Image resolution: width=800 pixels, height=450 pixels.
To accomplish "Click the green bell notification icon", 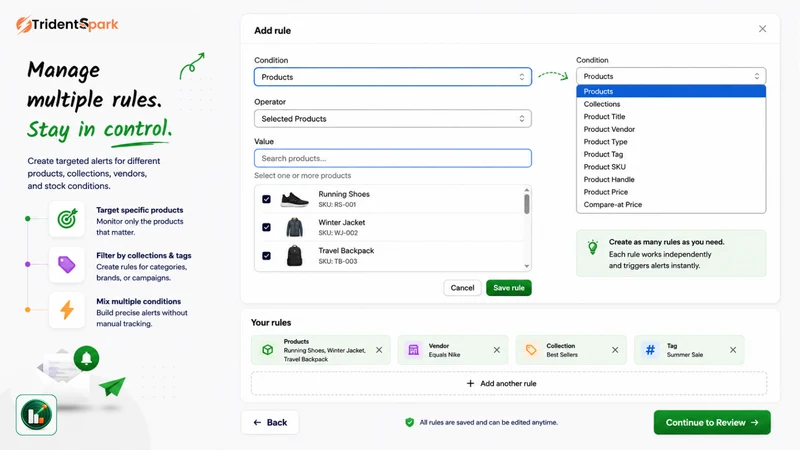I will pos(86,358).
